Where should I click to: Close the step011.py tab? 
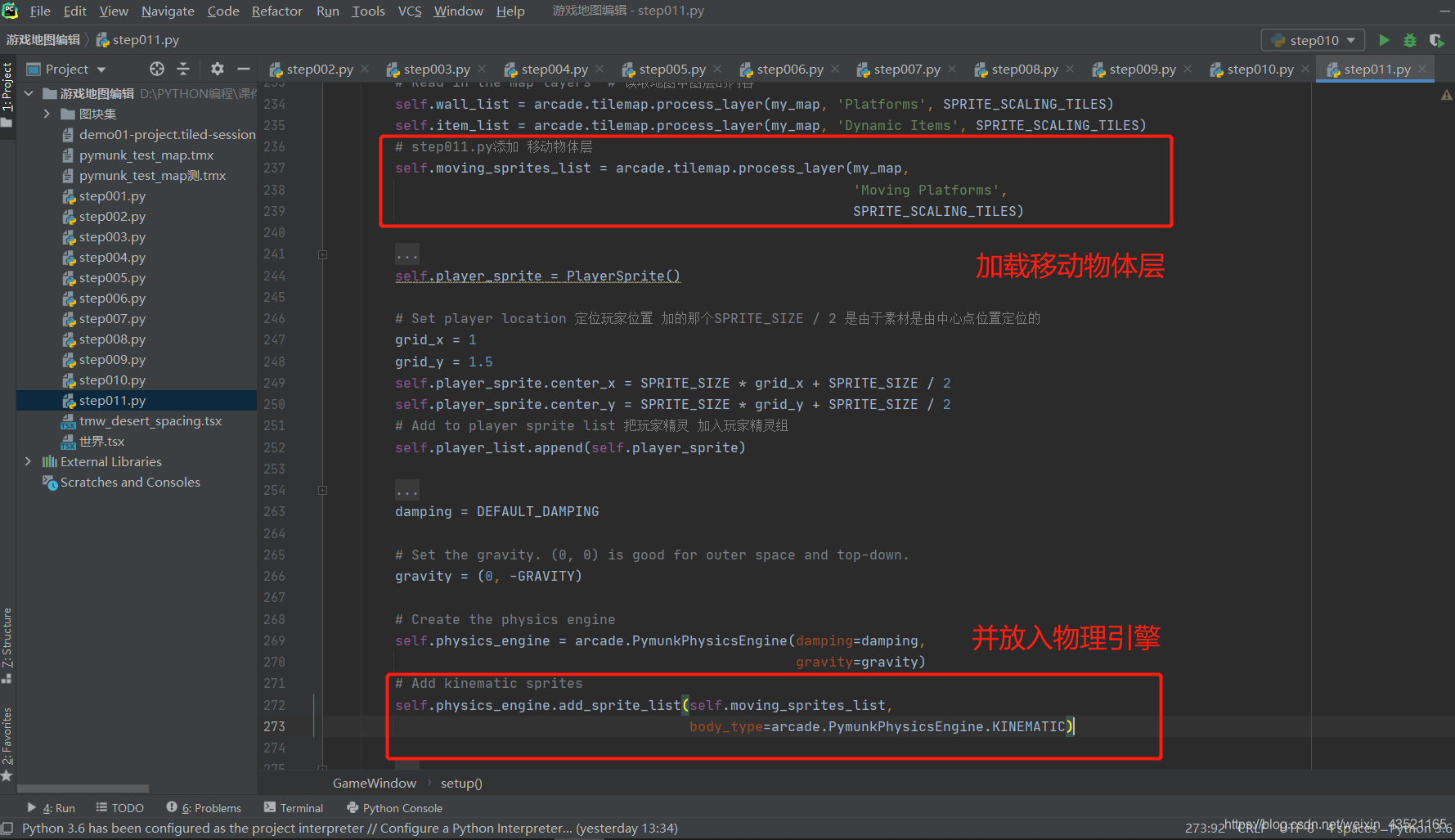point(1422,69)
